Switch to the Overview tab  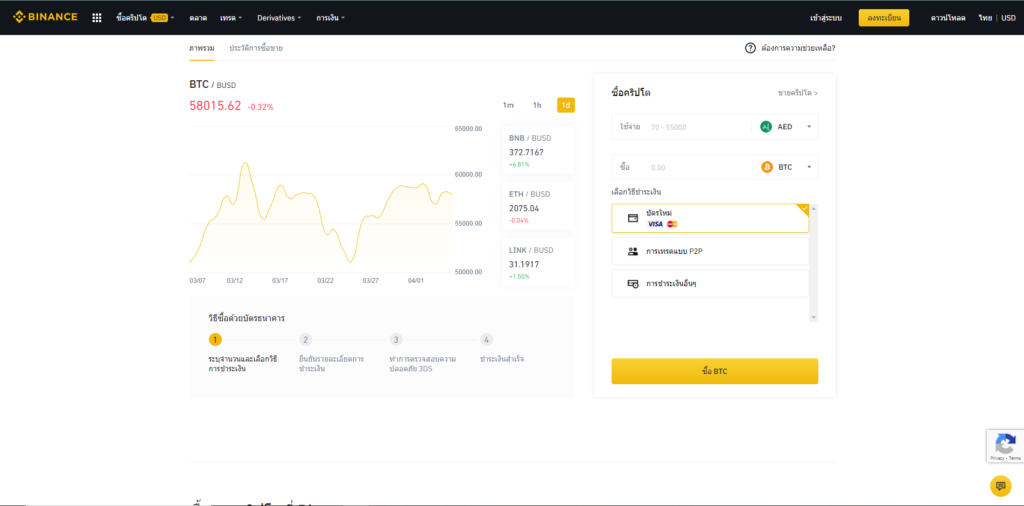coord(202,48)
